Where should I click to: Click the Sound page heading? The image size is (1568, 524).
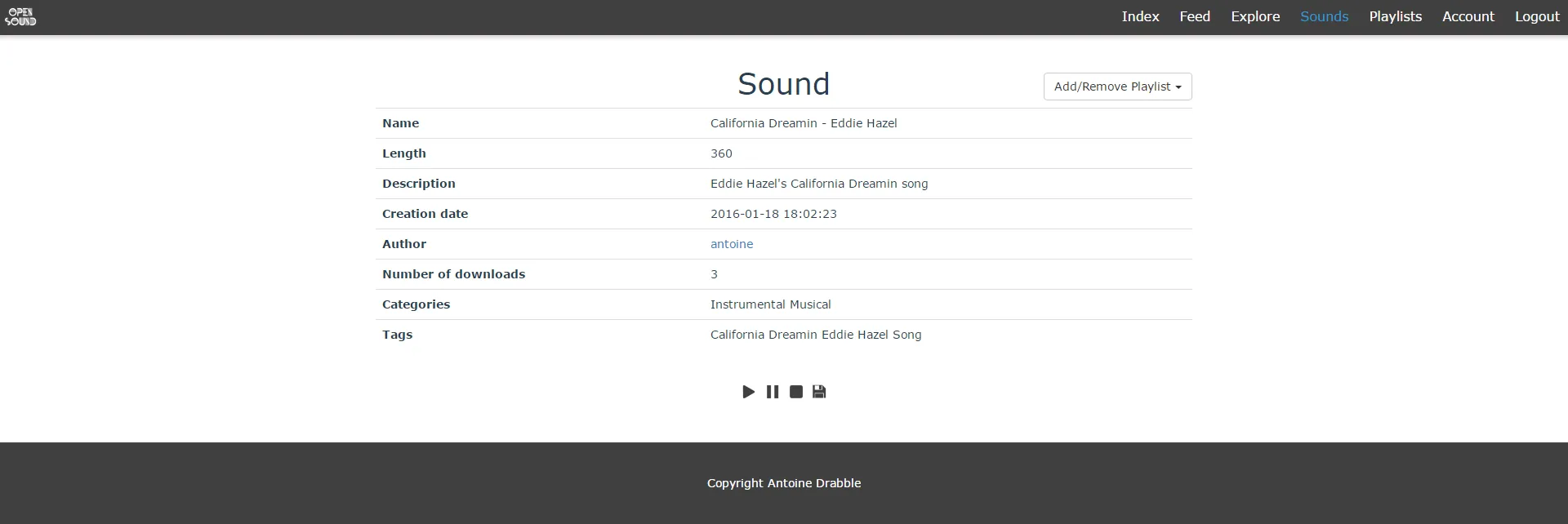point(783,84)
